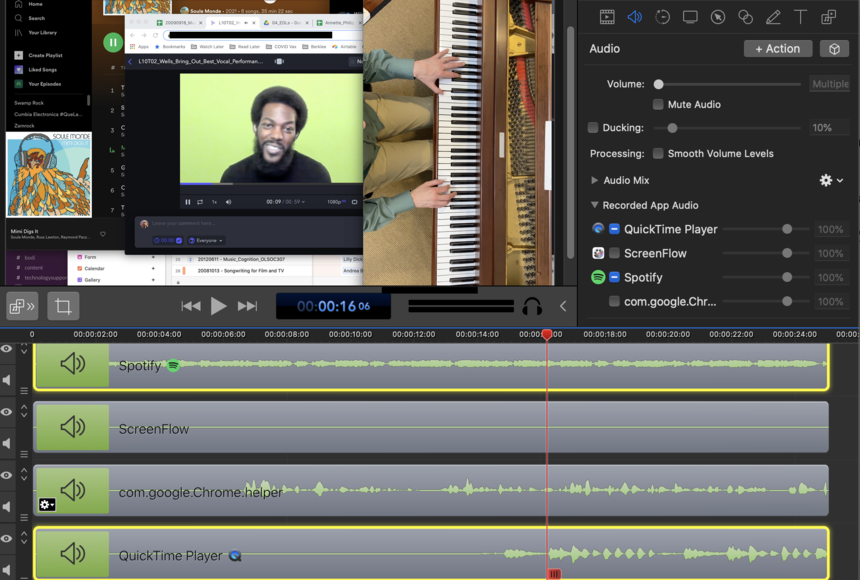Select the QuickTime Player audio clip
This screenshot has width=860, height=580.
coord(431,553)
